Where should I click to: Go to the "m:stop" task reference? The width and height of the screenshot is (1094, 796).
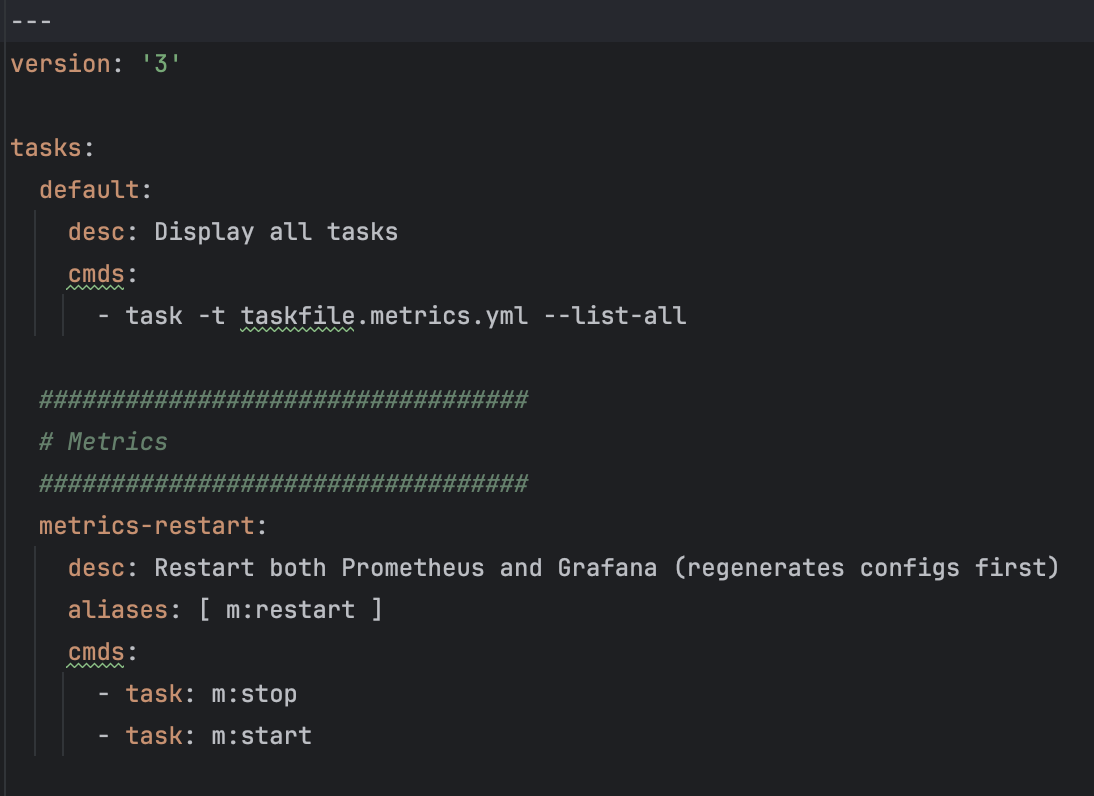click(254, 694)
